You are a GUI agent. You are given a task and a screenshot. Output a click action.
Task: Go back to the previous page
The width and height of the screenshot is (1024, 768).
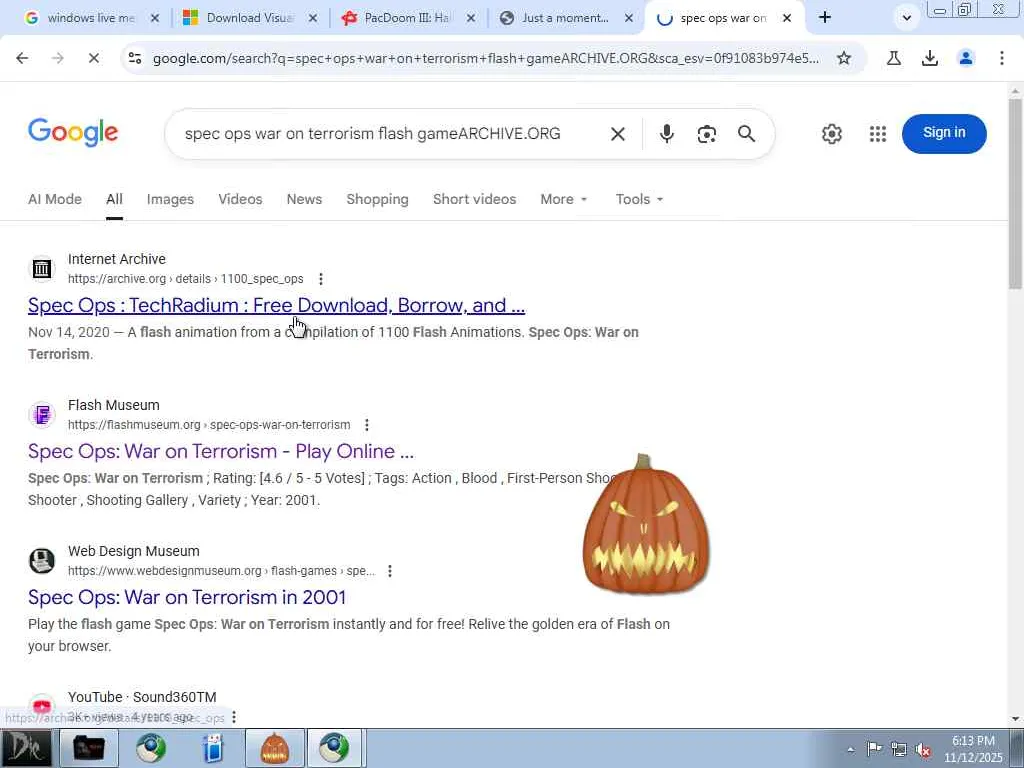click(22, 58)
